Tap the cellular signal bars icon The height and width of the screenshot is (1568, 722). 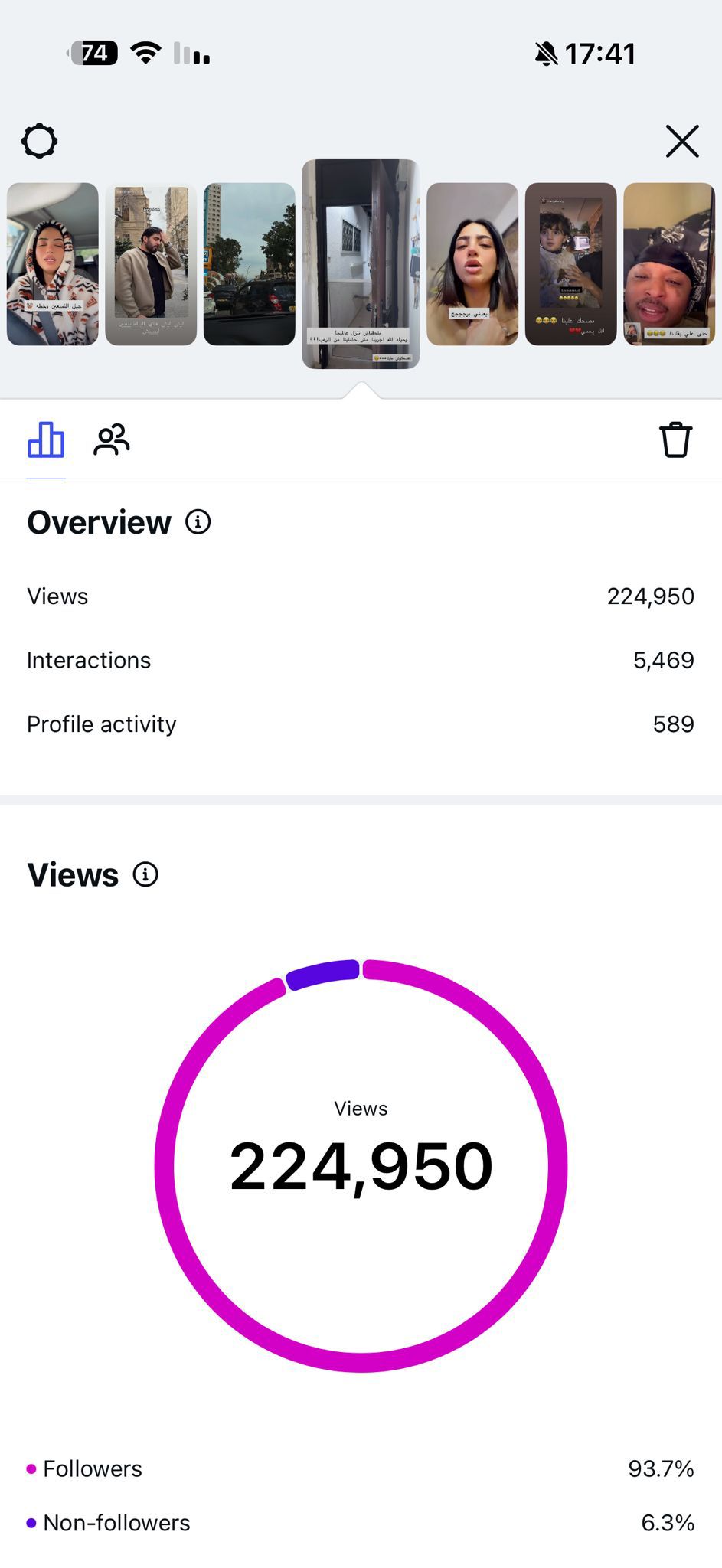coord(191,53)
